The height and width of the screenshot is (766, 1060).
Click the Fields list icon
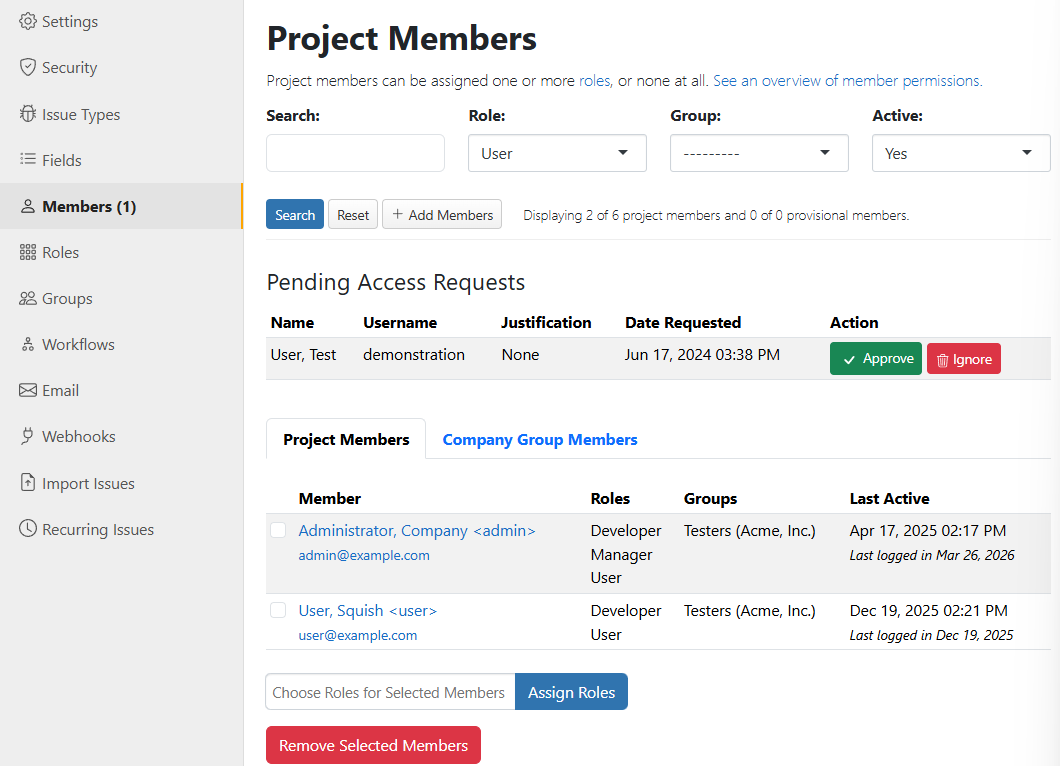click(28, 159)
